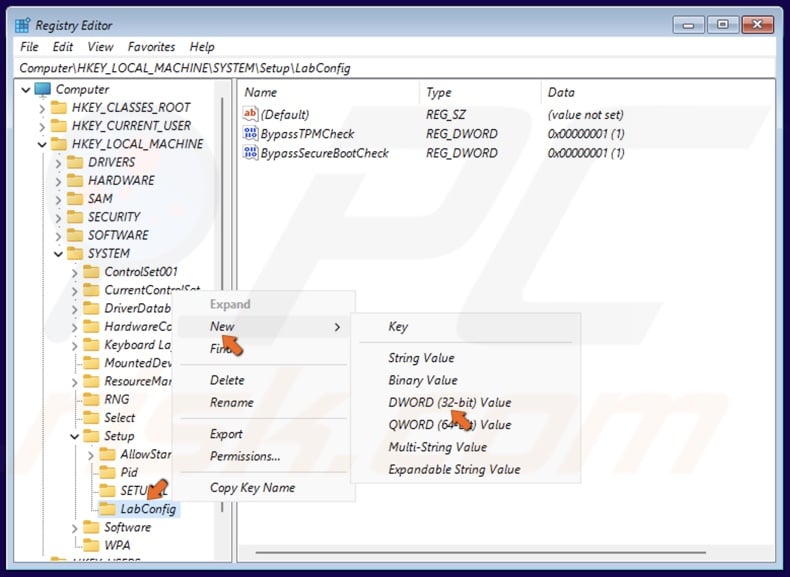Choose Delete from the context menu
The height and width of the screenshot is (577, 790).
[x=263, y=380]
